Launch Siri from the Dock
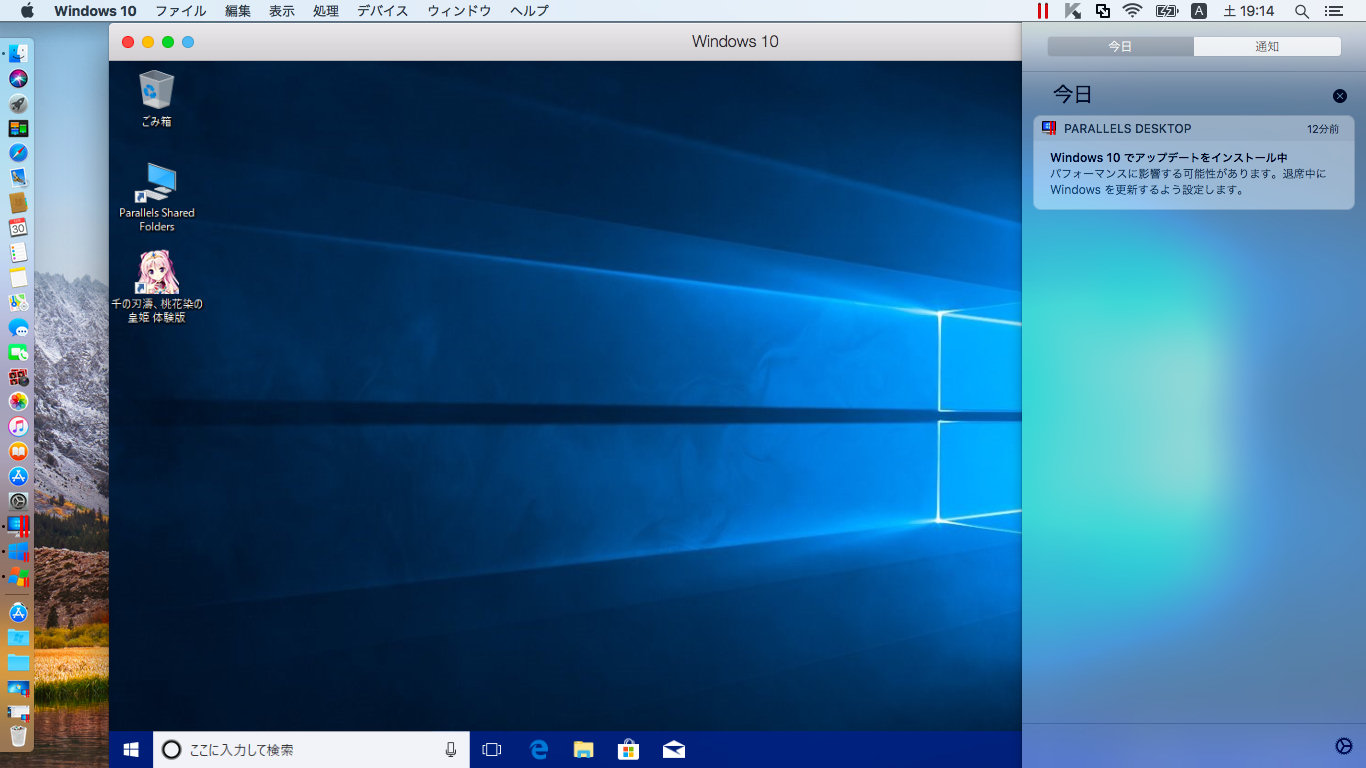This screenshot has height=768, width=1366. (x=18, y=79)
